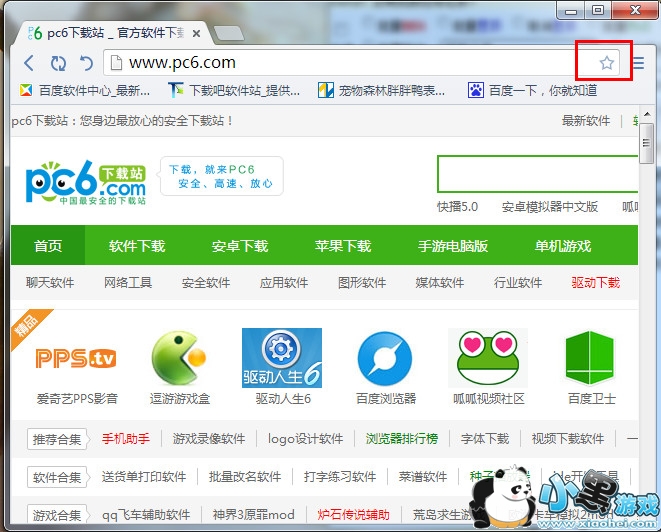Close the pc6下载站 tab
661x532 pixels.
click(196, 33)
